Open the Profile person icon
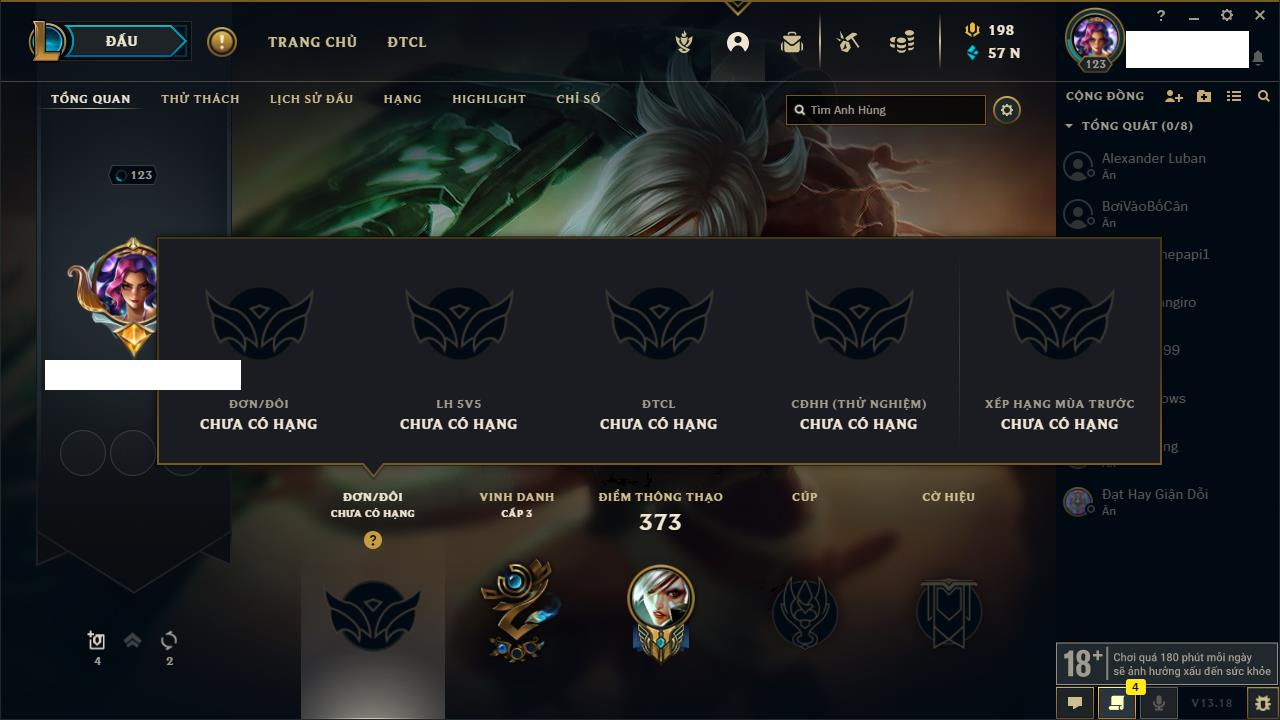The height and width of the screenshot is (720, 1280). (x=738, y=42)
